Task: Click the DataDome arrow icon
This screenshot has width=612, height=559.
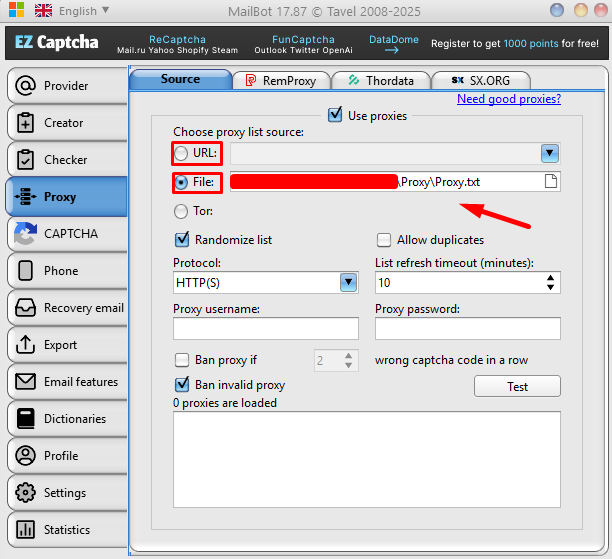Action: pos(391,50)
